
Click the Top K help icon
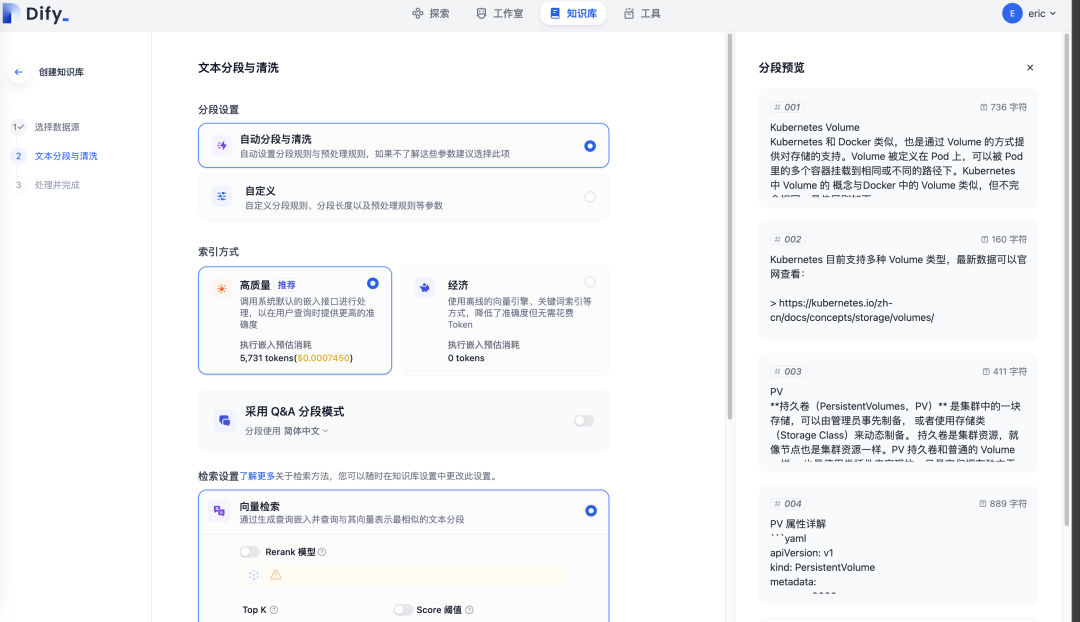click(274, 610)
